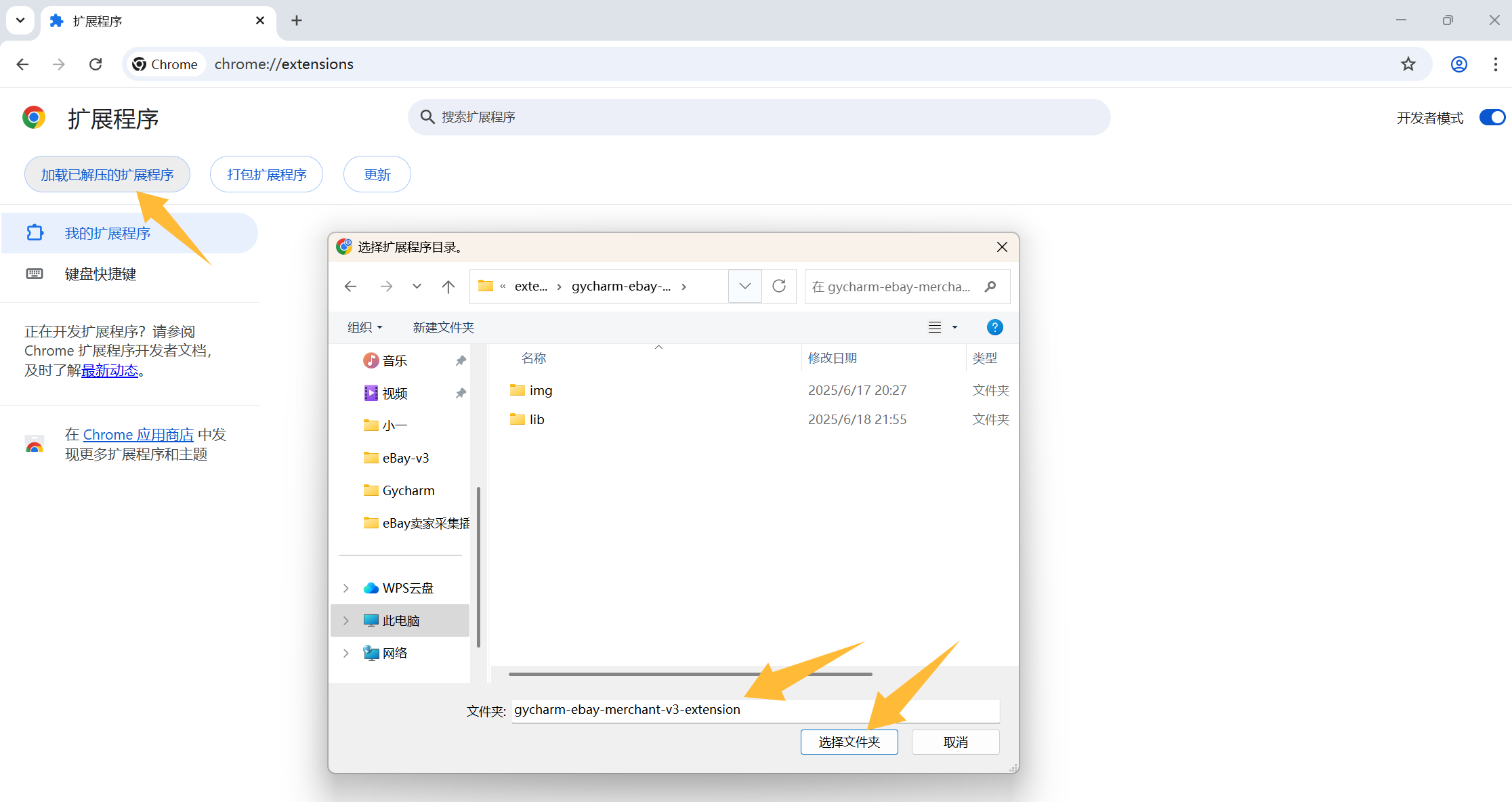Expand the WPS云盘 tree node
The width and height of the screenshot is (1512, 802).
(346, 588)
